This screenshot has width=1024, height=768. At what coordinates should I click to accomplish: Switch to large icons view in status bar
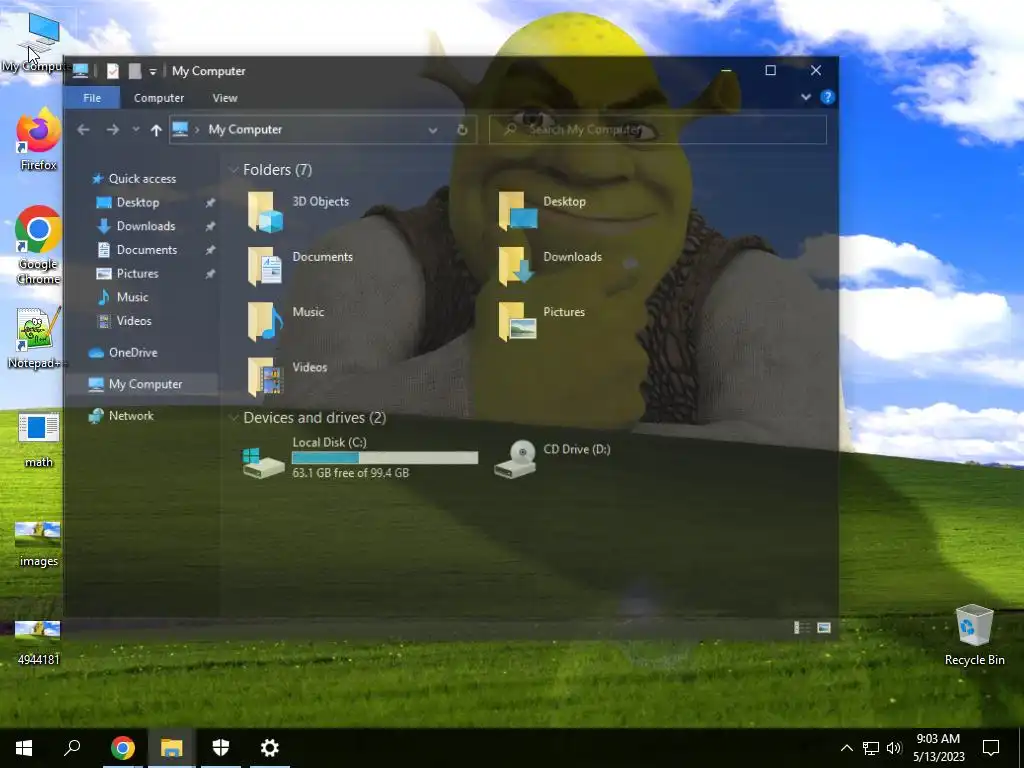click(x=824, y=628)
